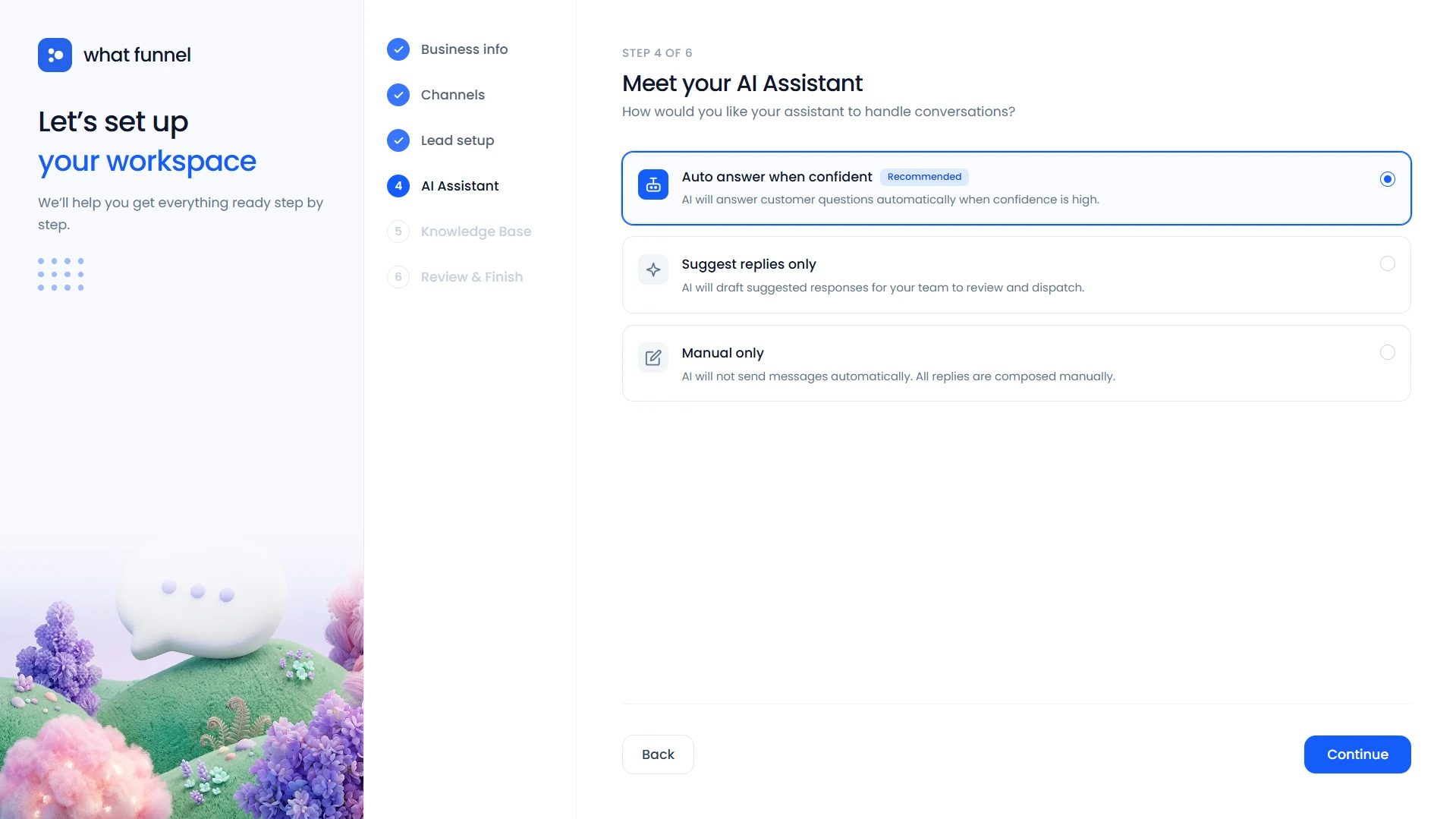The image size is (1456, 819).
Task: Click the Lead setup completed checkmark
Action: click(x=398, y=140)
